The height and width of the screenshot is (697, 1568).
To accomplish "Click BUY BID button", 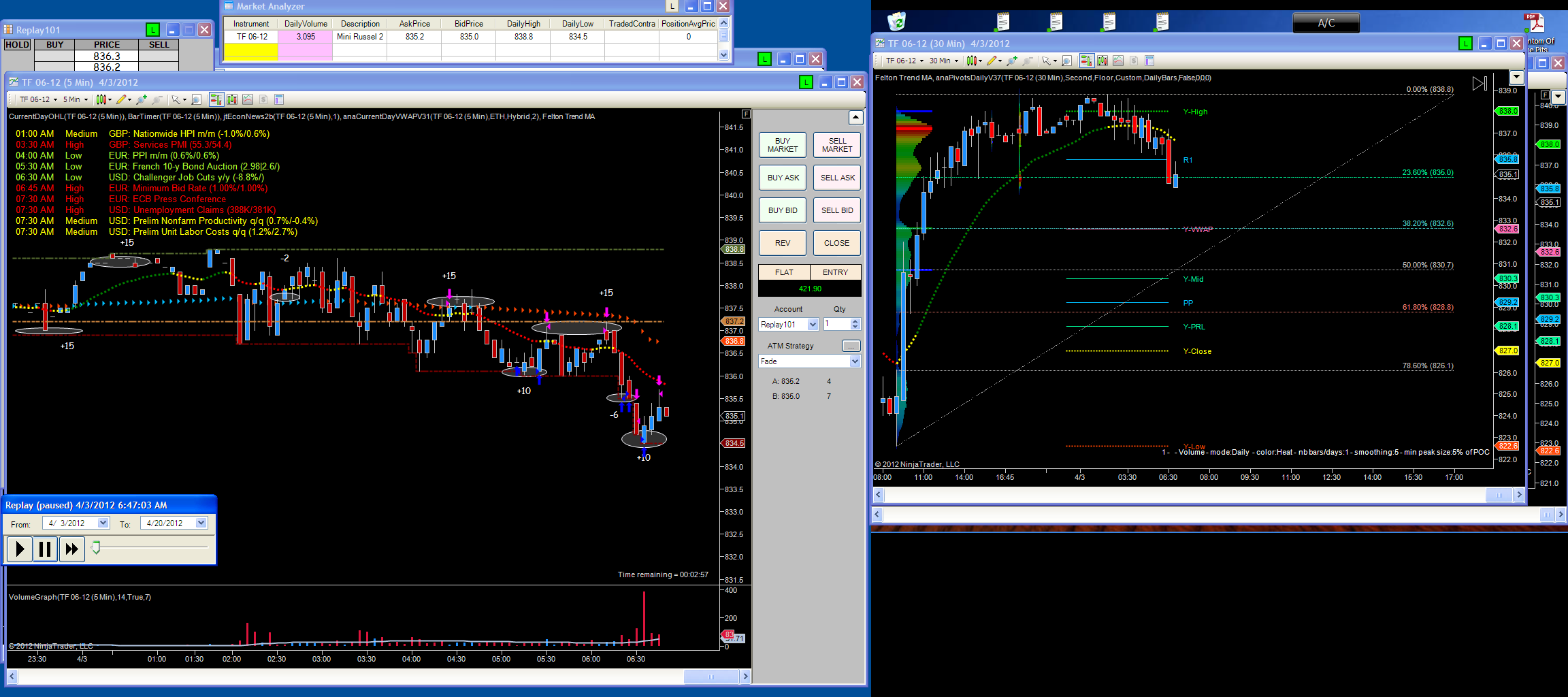I will pyautogui.click(x=783, y=210).
